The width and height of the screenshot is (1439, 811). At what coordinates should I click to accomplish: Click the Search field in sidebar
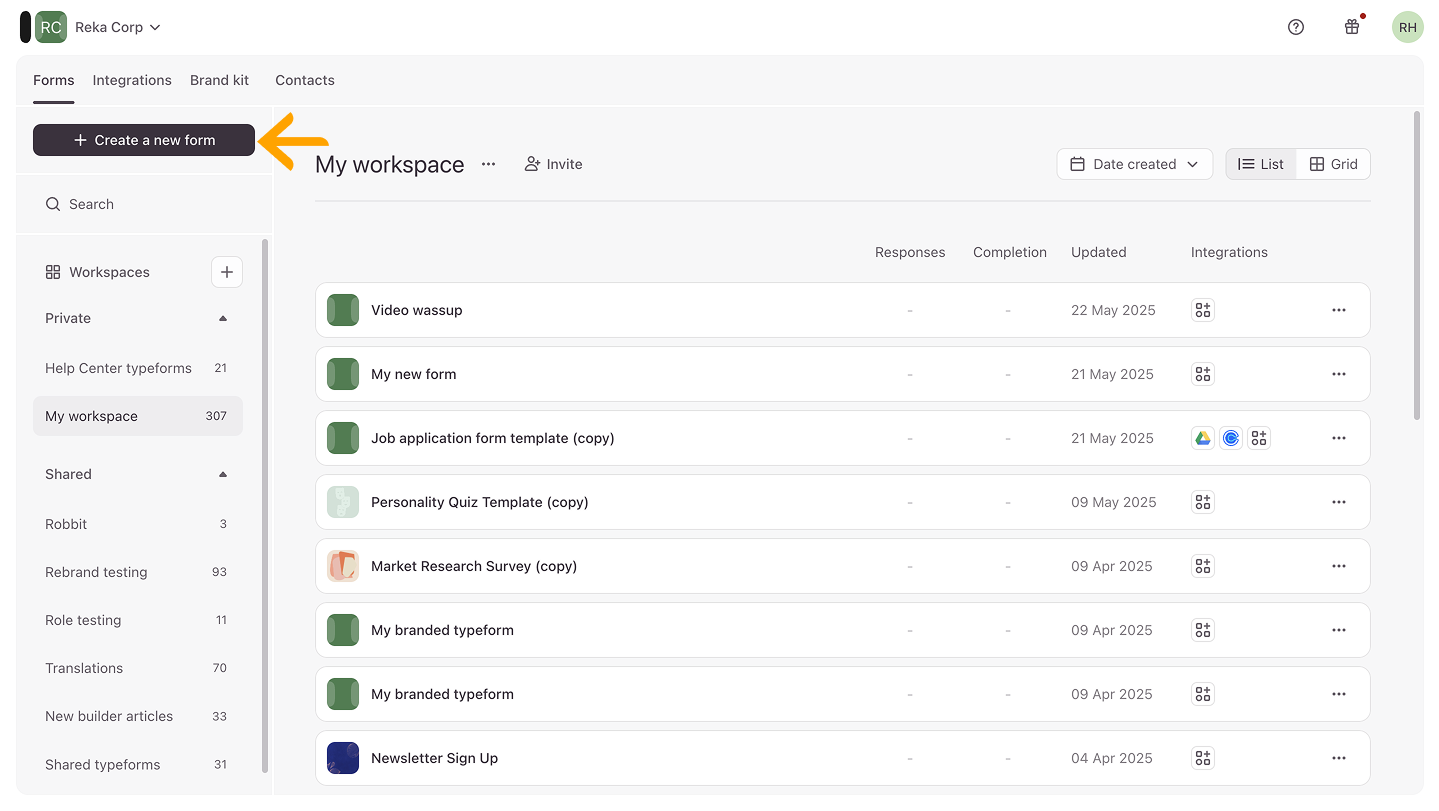(x=140, y=204)
